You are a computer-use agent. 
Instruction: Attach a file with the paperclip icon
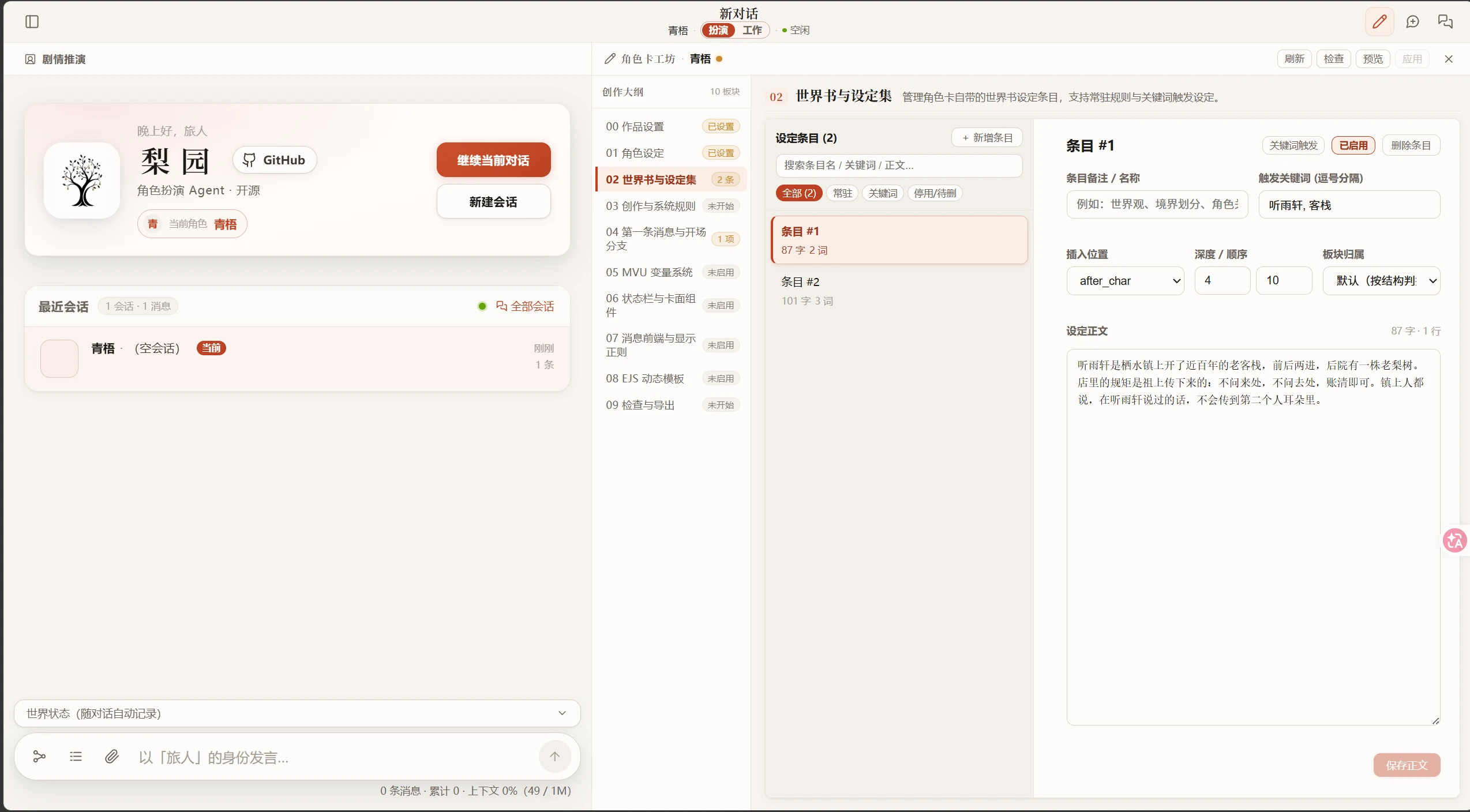112,757
